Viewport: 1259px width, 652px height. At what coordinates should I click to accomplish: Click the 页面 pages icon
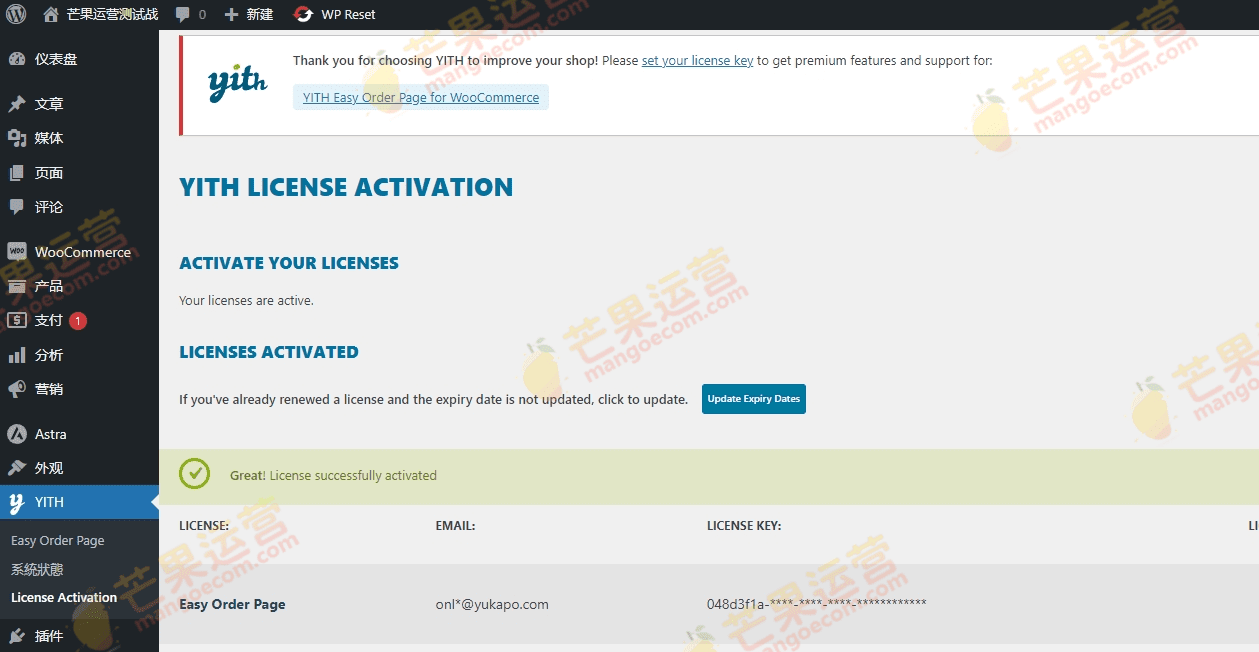tap(17, 173)
